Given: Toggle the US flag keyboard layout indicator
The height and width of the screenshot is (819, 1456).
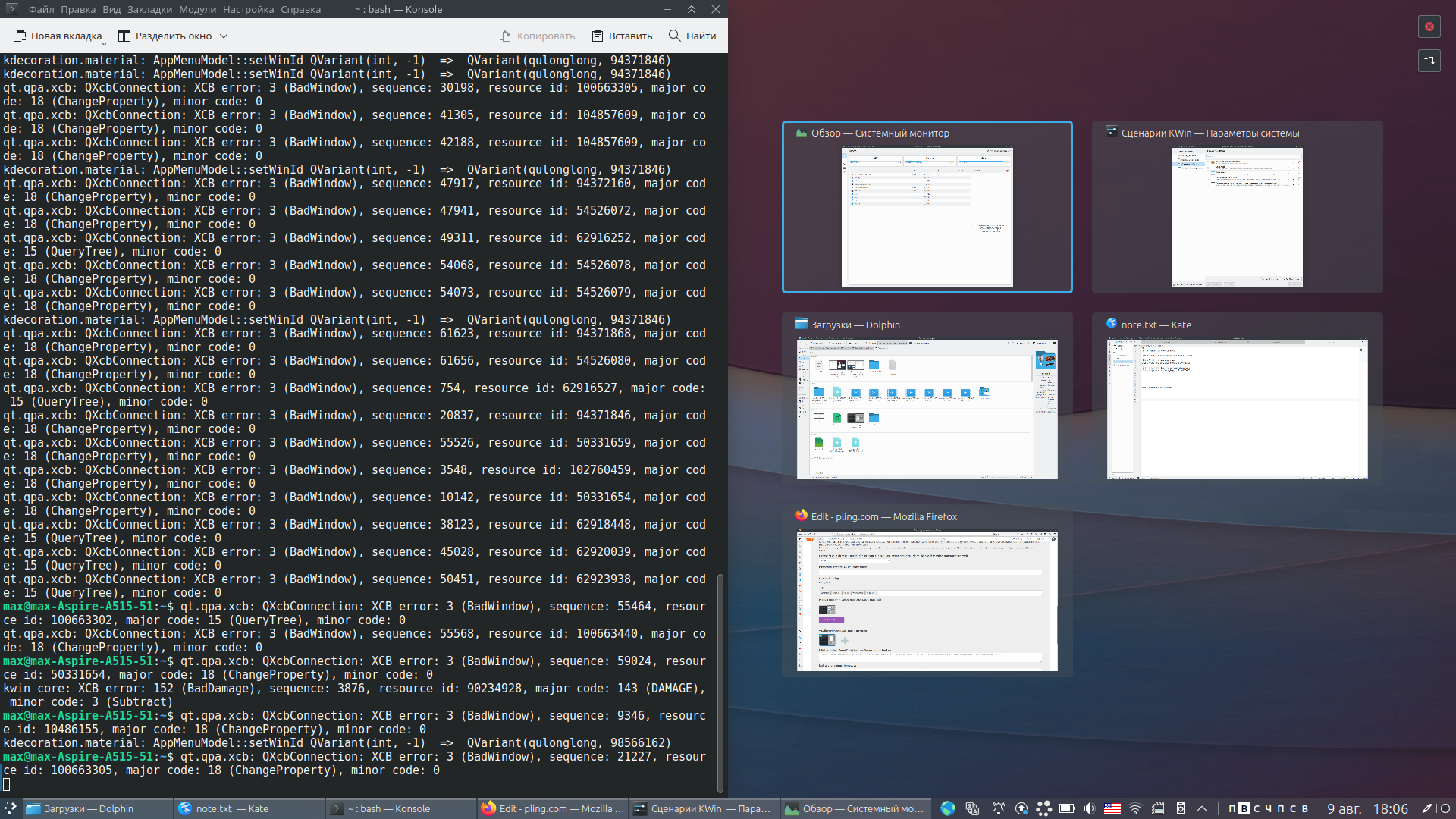Looking at the screenshot, I should [x=1112, y=808].
